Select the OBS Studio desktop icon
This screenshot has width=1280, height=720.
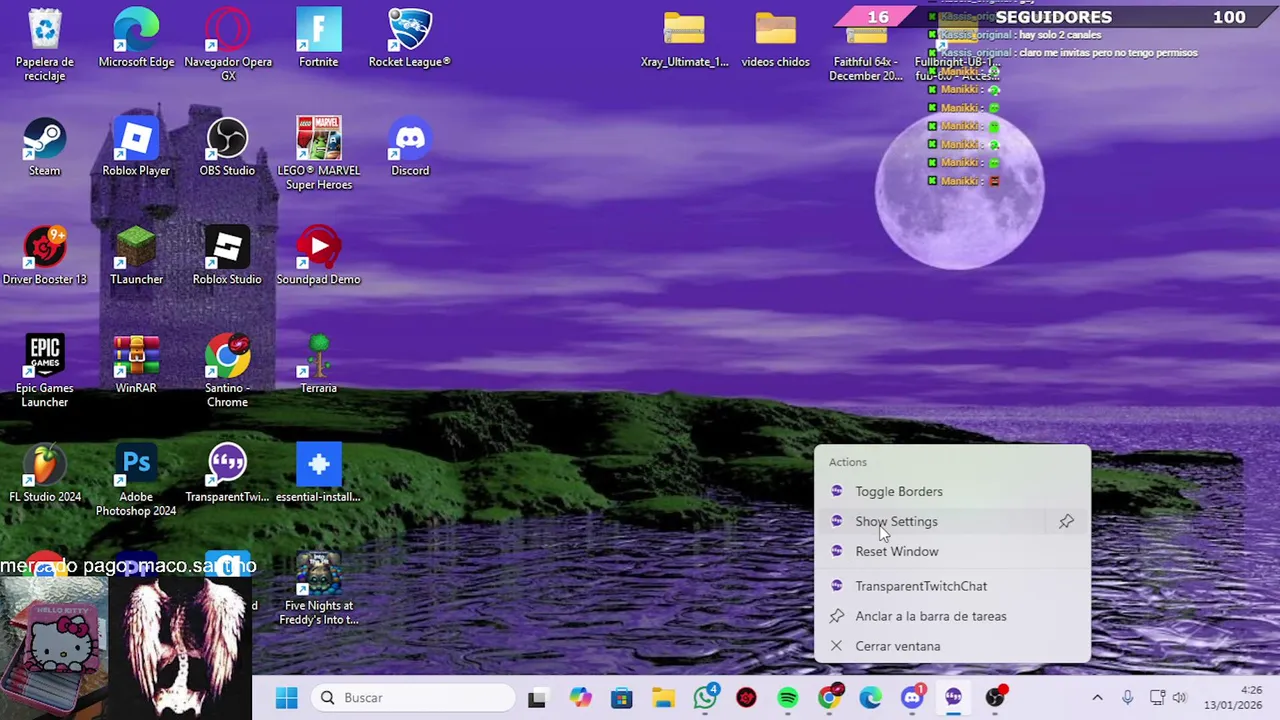coord(227,148)
